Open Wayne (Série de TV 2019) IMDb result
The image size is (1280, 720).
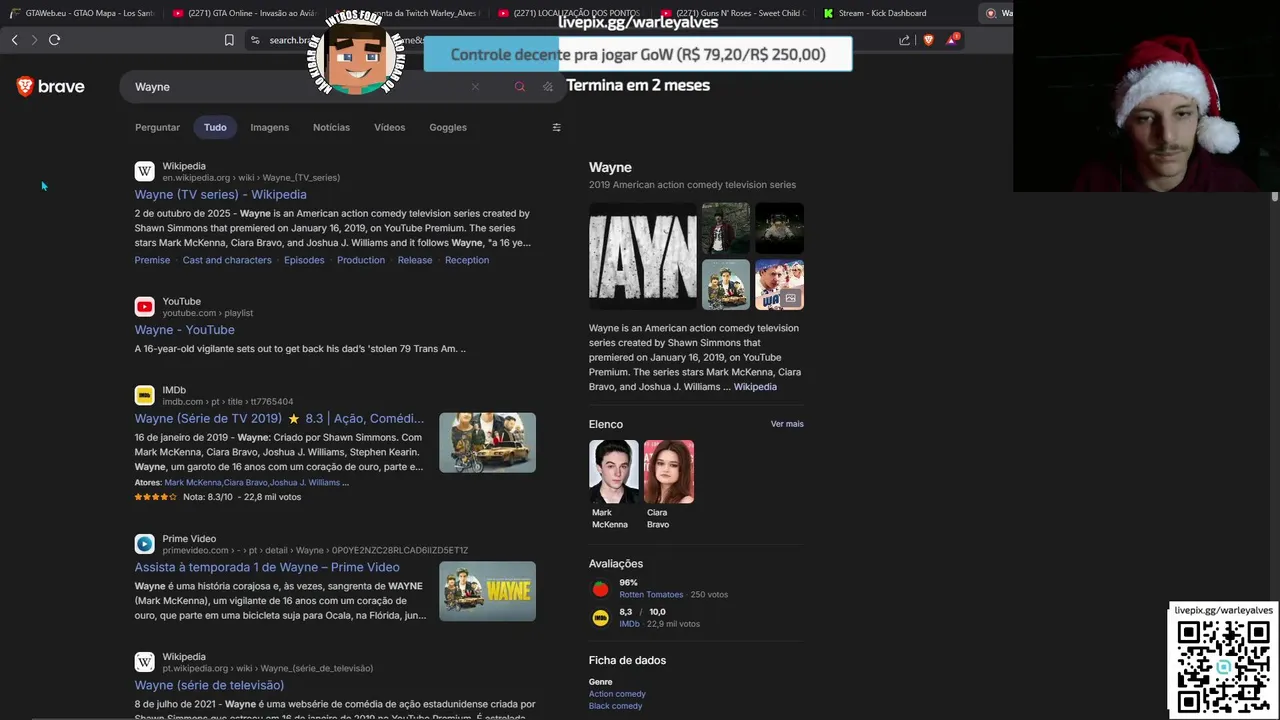point(279,418)
